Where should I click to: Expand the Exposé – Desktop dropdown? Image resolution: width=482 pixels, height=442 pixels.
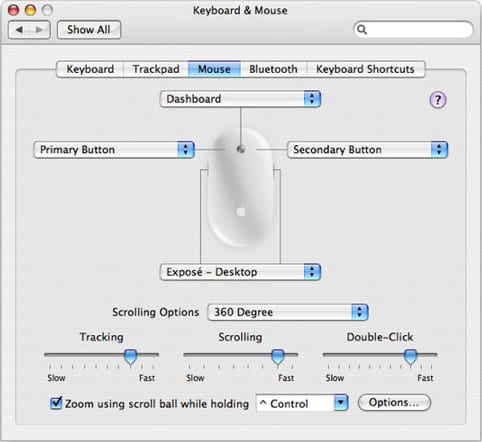point(240,272)
